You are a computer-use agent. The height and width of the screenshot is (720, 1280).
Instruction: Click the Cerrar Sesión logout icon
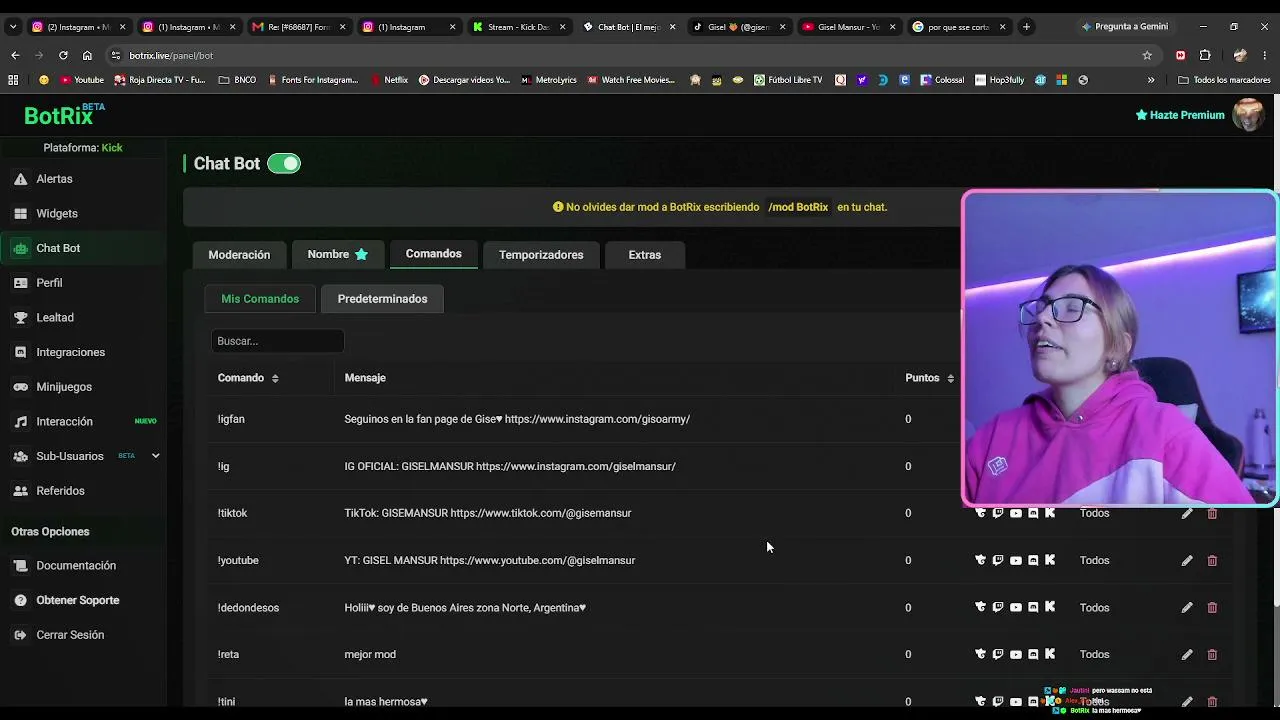(x=20, y=635)
